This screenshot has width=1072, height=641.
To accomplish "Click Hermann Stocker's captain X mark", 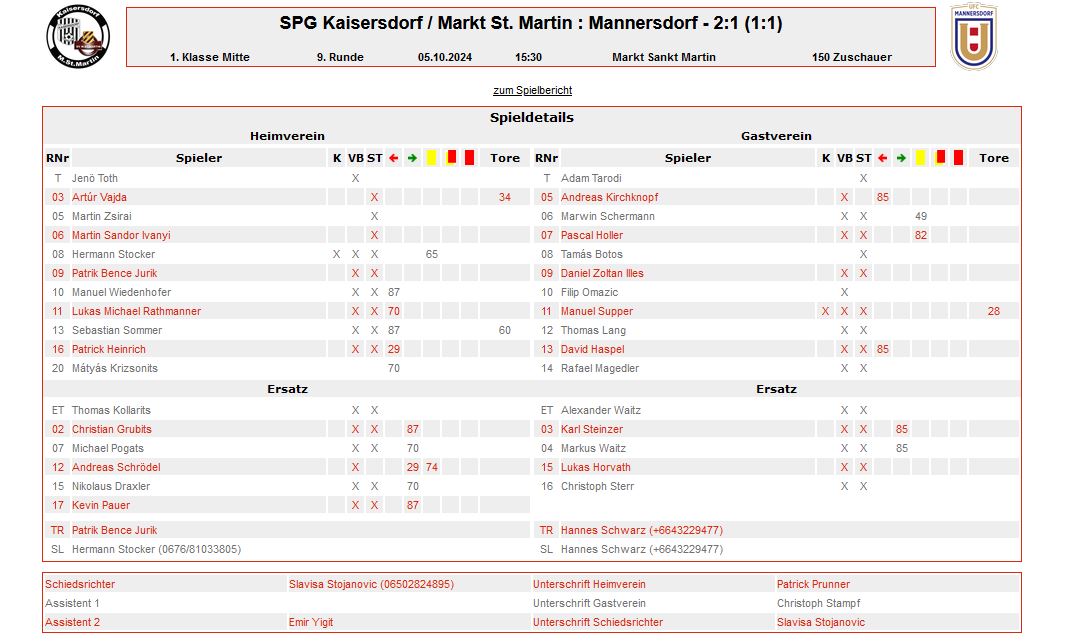I will [336, 254].
